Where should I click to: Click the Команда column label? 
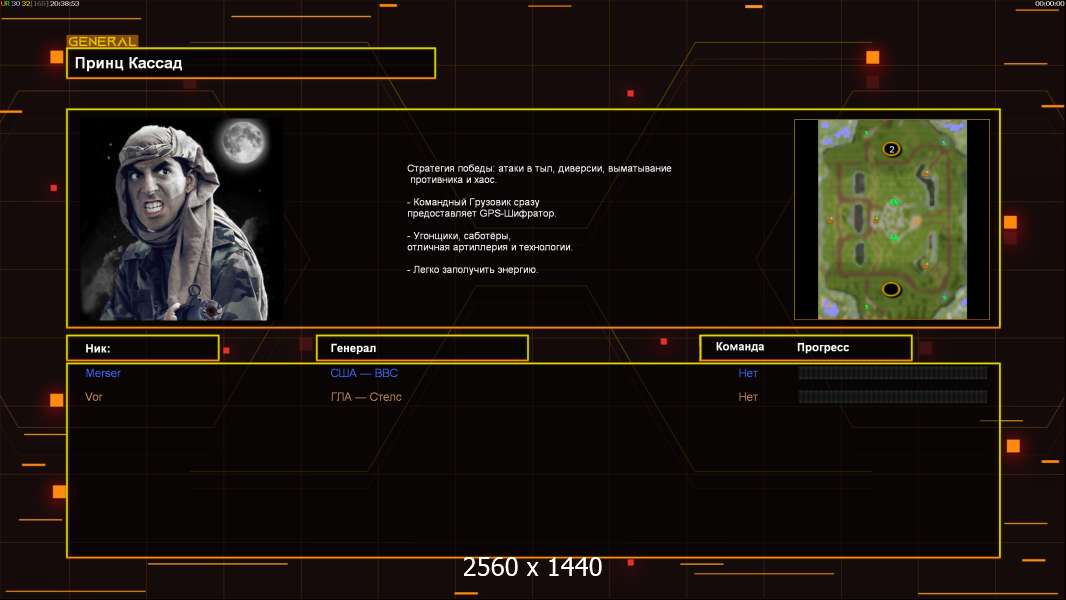740,347
